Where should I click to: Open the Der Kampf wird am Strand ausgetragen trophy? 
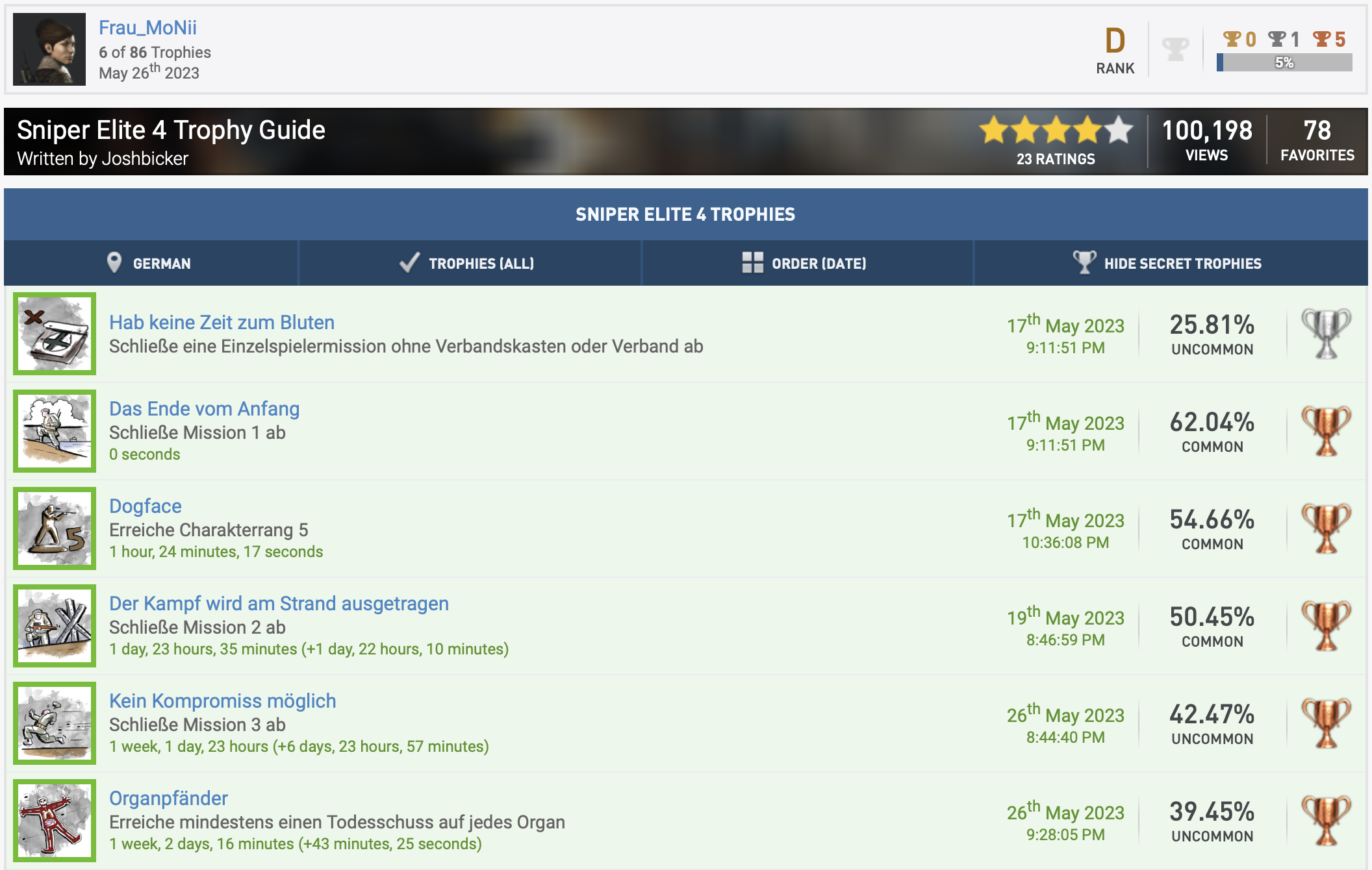coord(279,603)
